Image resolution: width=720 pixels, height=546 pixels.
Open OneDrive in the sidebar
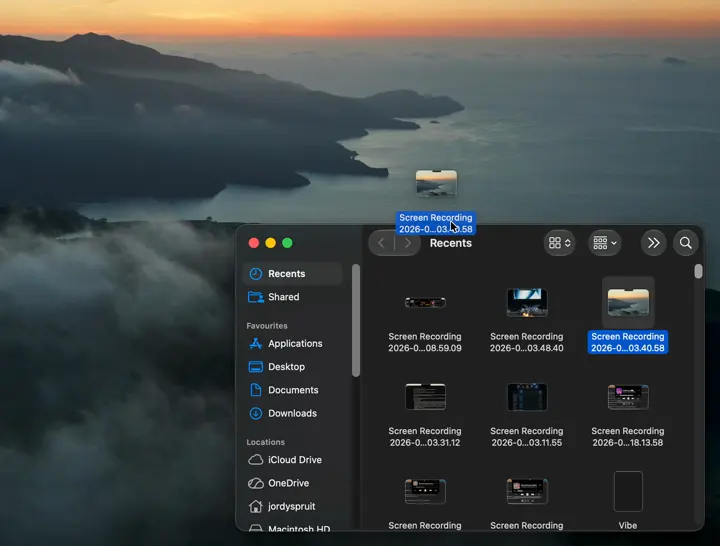coord(293,483)
